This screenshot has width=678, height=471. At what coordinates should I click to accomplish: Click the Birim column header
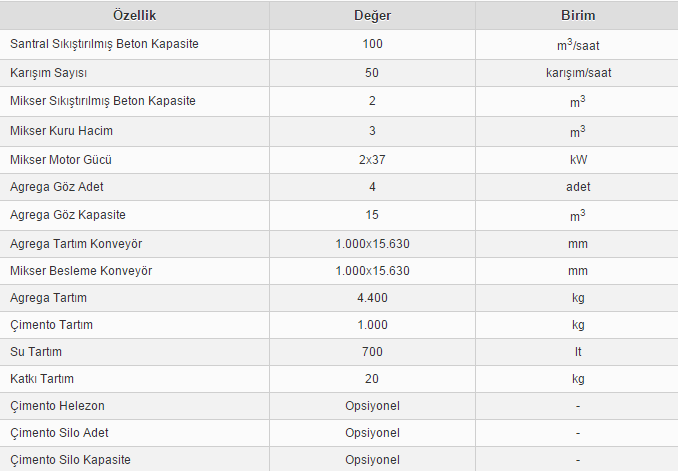[x=578, y=17]
